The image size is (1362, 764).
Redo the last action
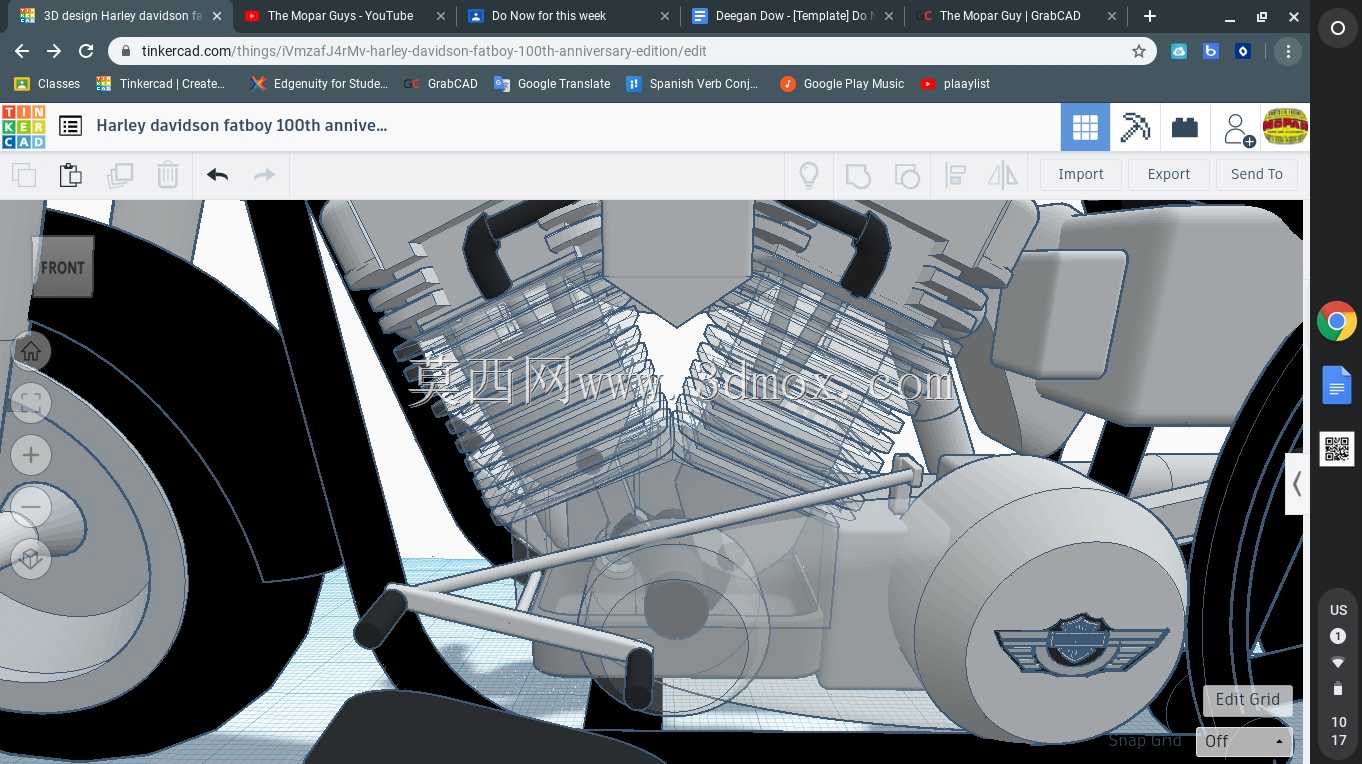pos(264,175)
